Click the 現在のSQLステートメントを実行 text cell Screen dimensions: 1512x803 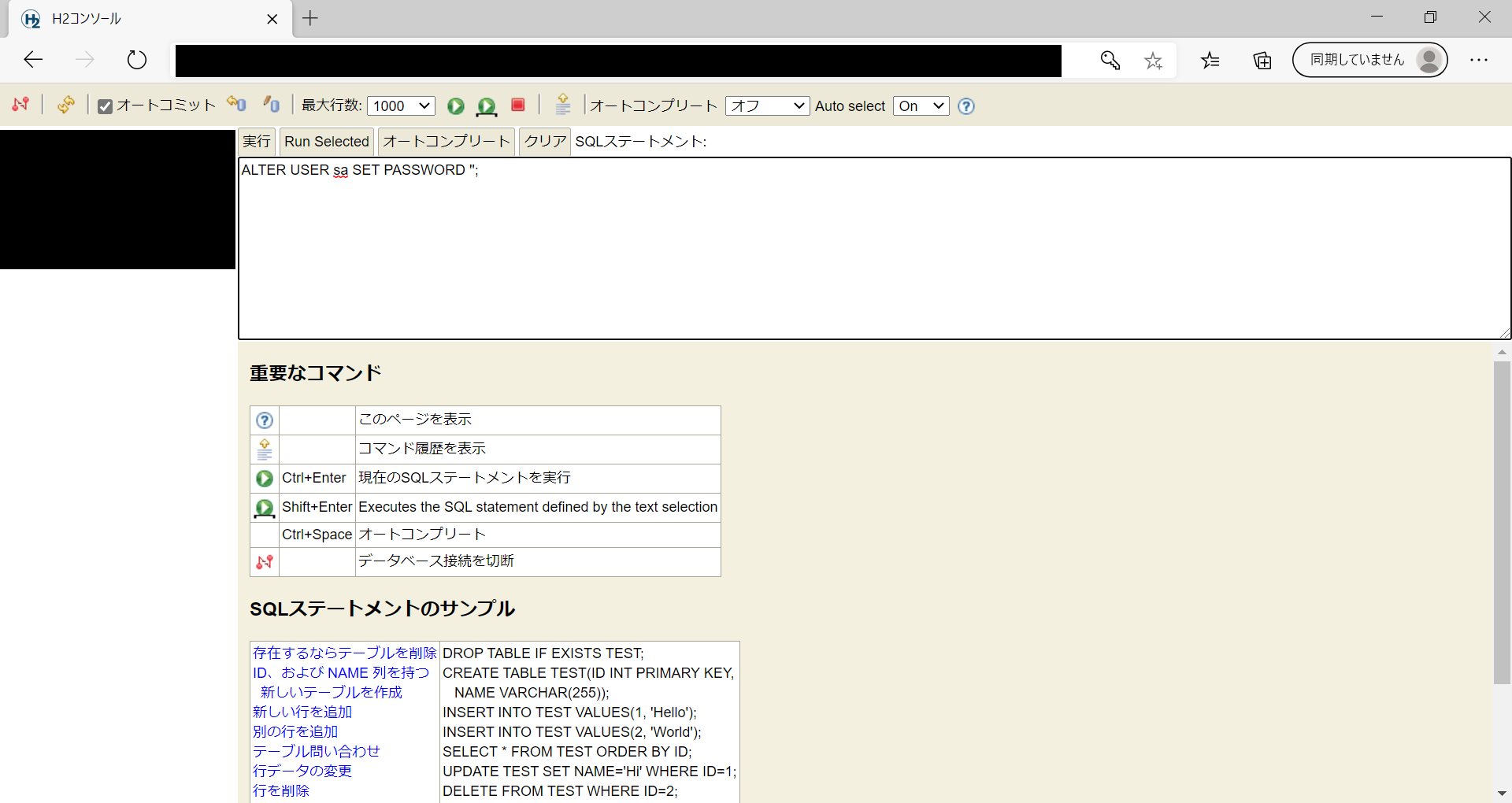tap(538, 478)
